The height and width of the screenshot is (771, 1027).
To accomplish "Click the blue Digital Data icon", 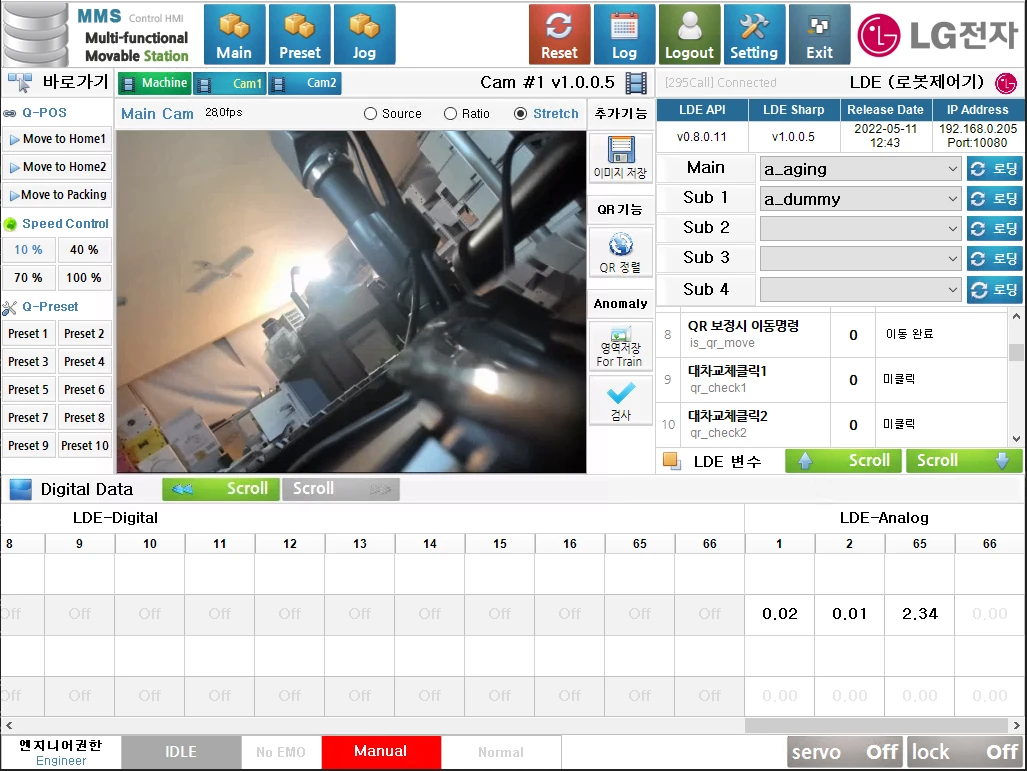I will 21,489.
